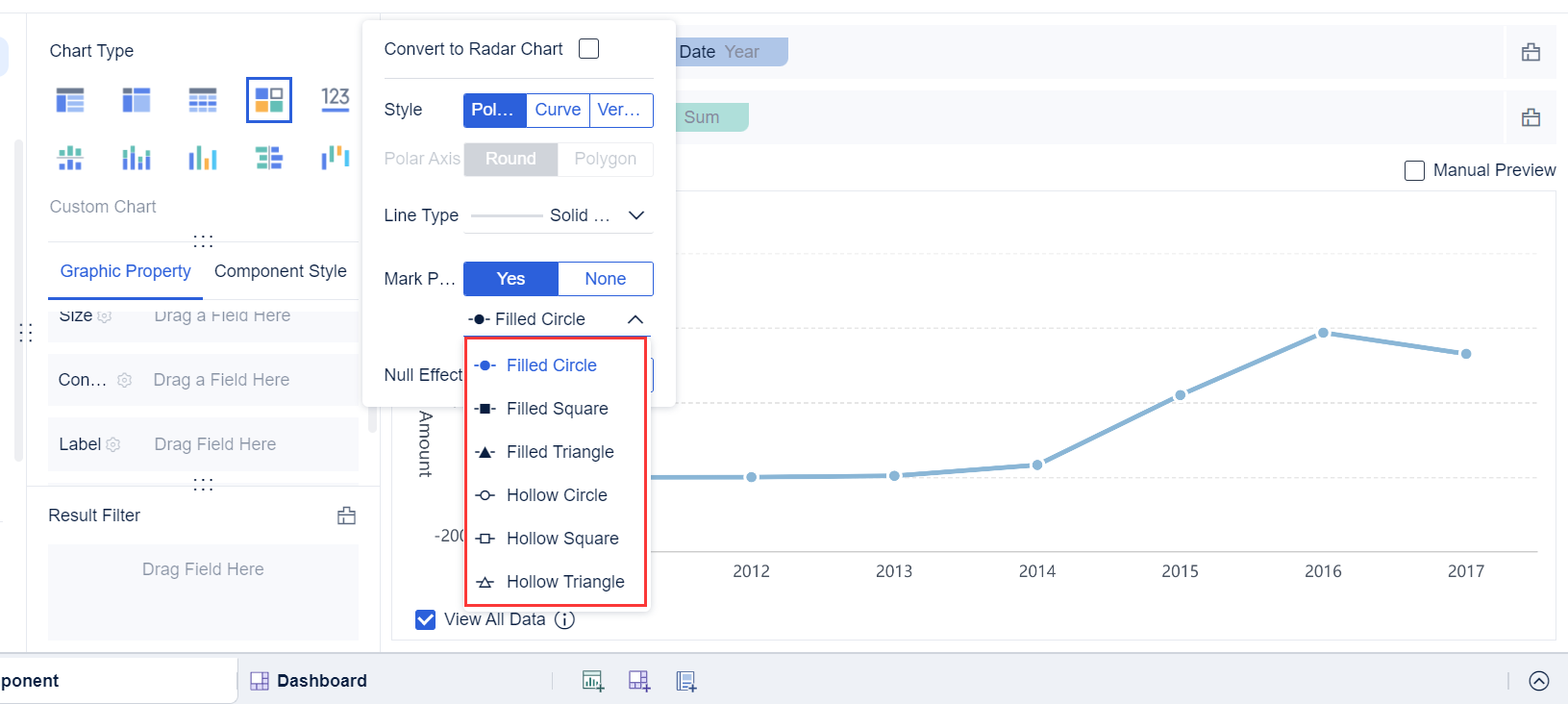Select the contrast bar chart icon

tap(268, 158)
